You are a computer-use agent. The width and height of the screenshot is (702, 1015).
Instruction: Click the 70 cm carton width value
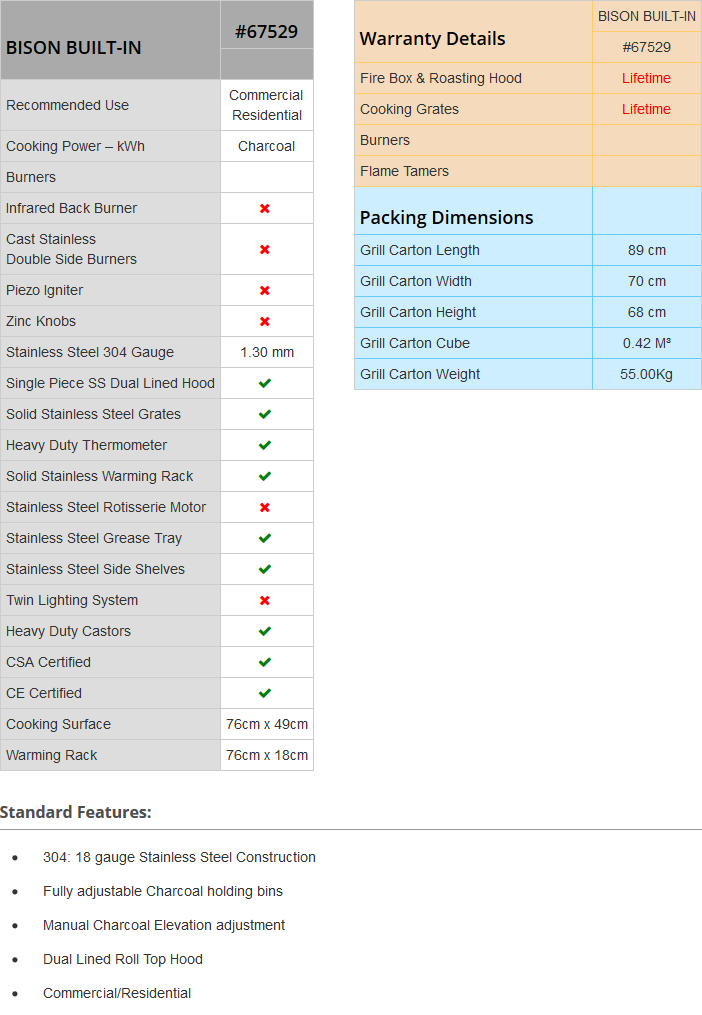(646, 282)
